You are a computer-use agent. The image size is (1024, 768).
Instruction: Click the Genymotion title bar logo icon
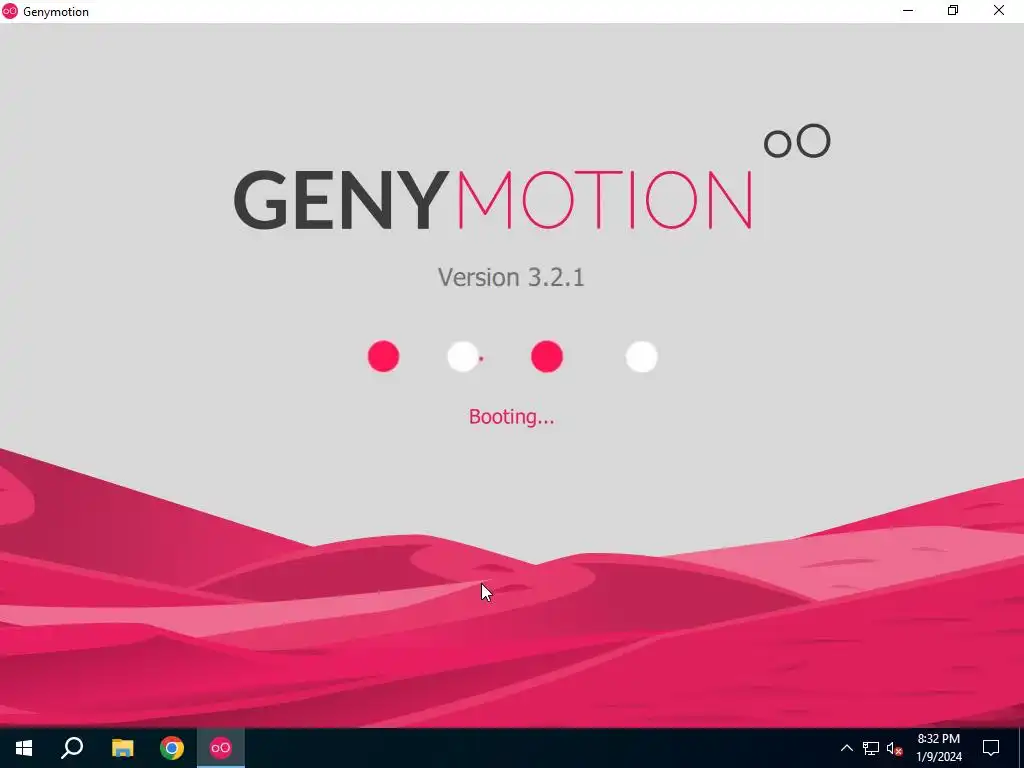tap(10, 11)
